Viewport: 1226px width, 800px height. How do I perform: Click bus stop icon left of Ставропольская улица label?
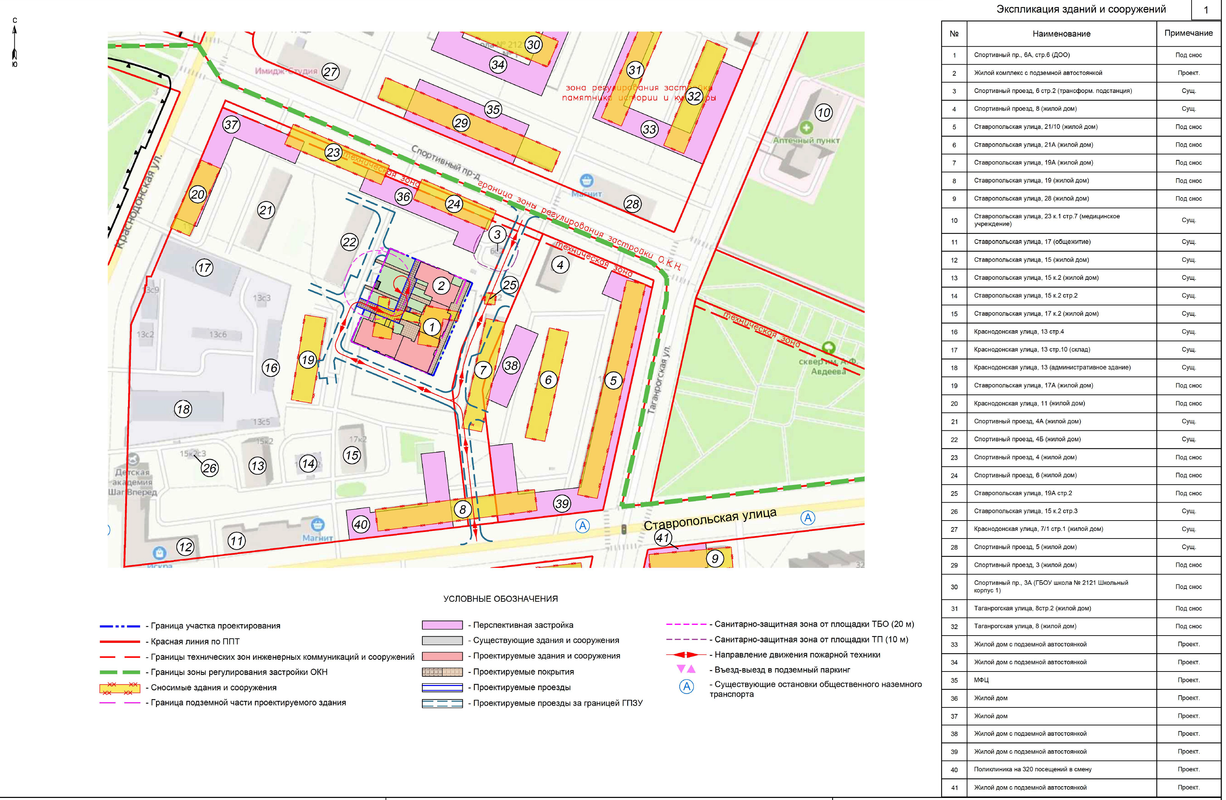click(x=583, y=525)
